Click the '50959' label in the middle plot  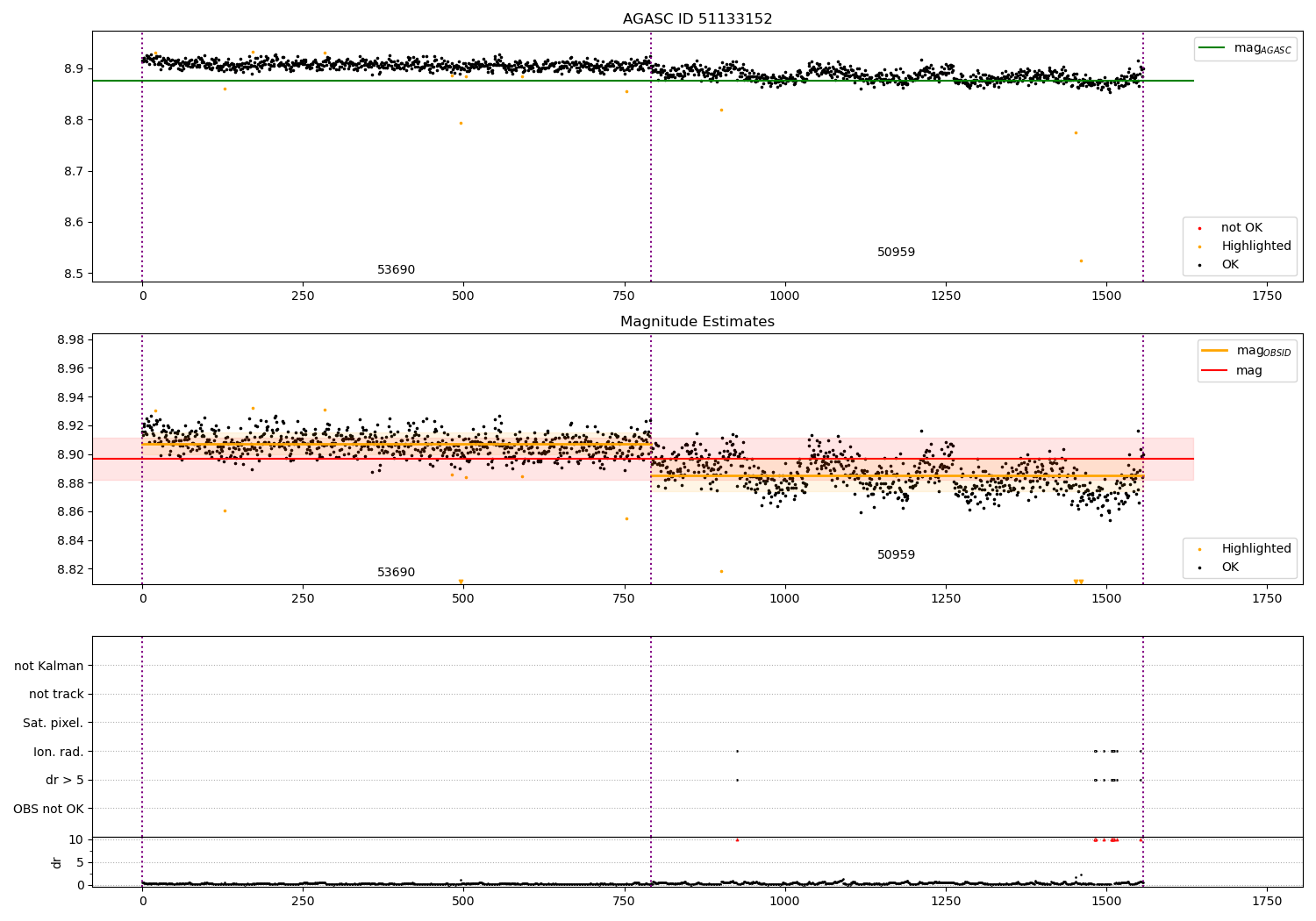pyautogui.click(x=896, y=555)
